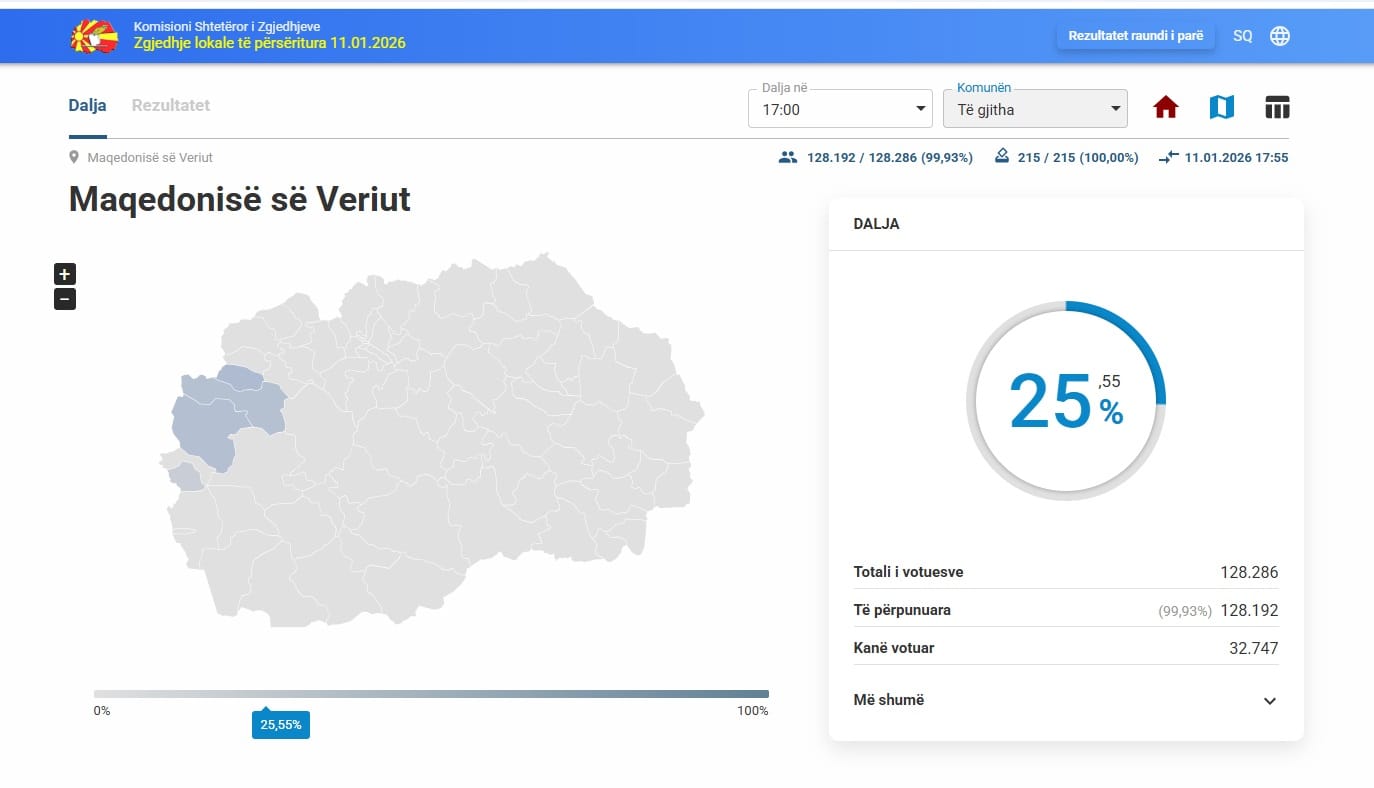Expand the Më shumë section chevron

click(1269, 700)
